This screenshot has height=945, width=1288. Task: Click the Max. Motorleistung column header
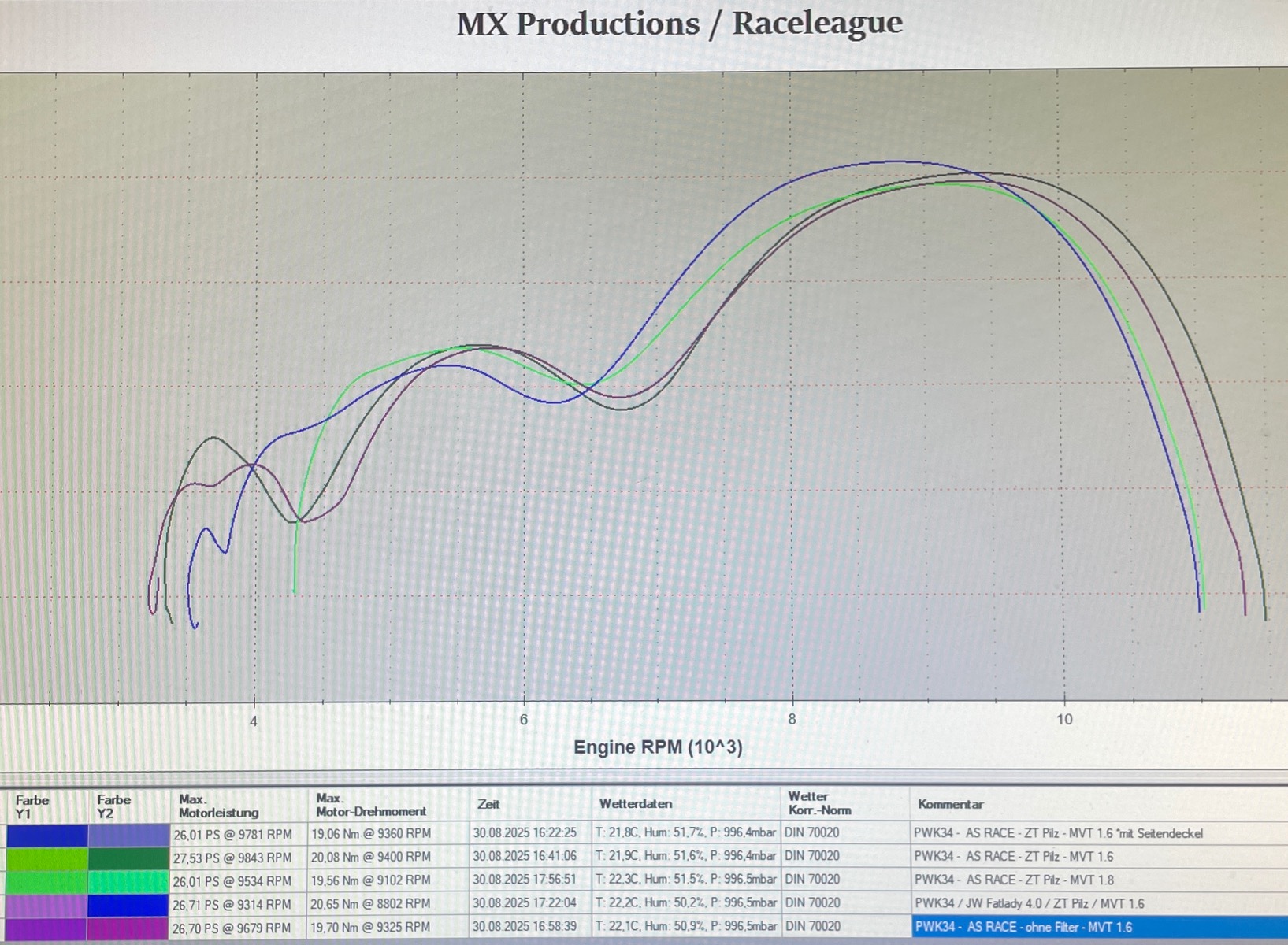click(218, 806)
